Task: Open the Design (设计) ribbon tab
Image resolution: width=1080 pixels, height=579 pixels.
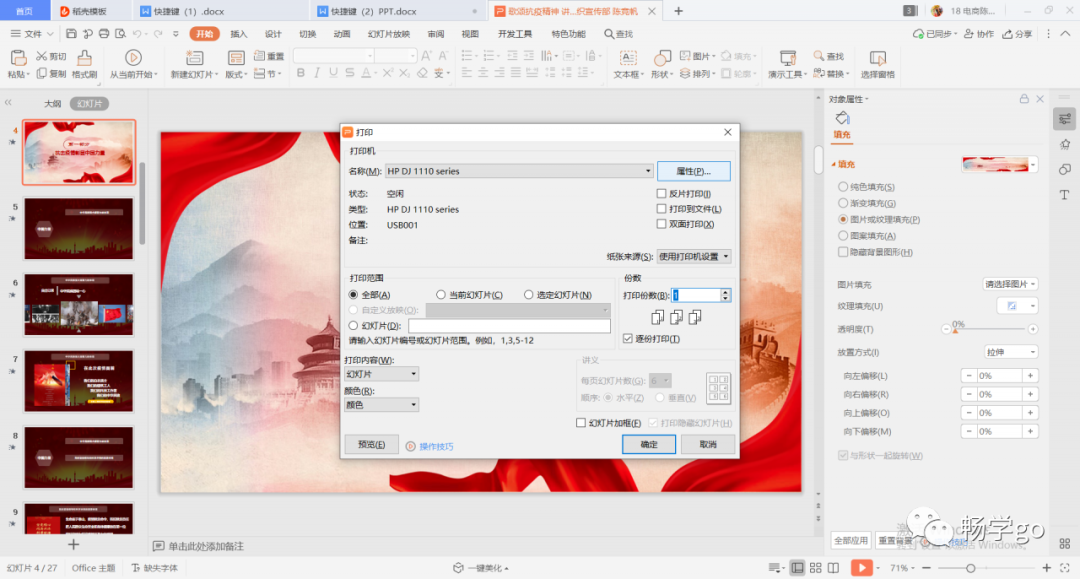Action: 273,34
